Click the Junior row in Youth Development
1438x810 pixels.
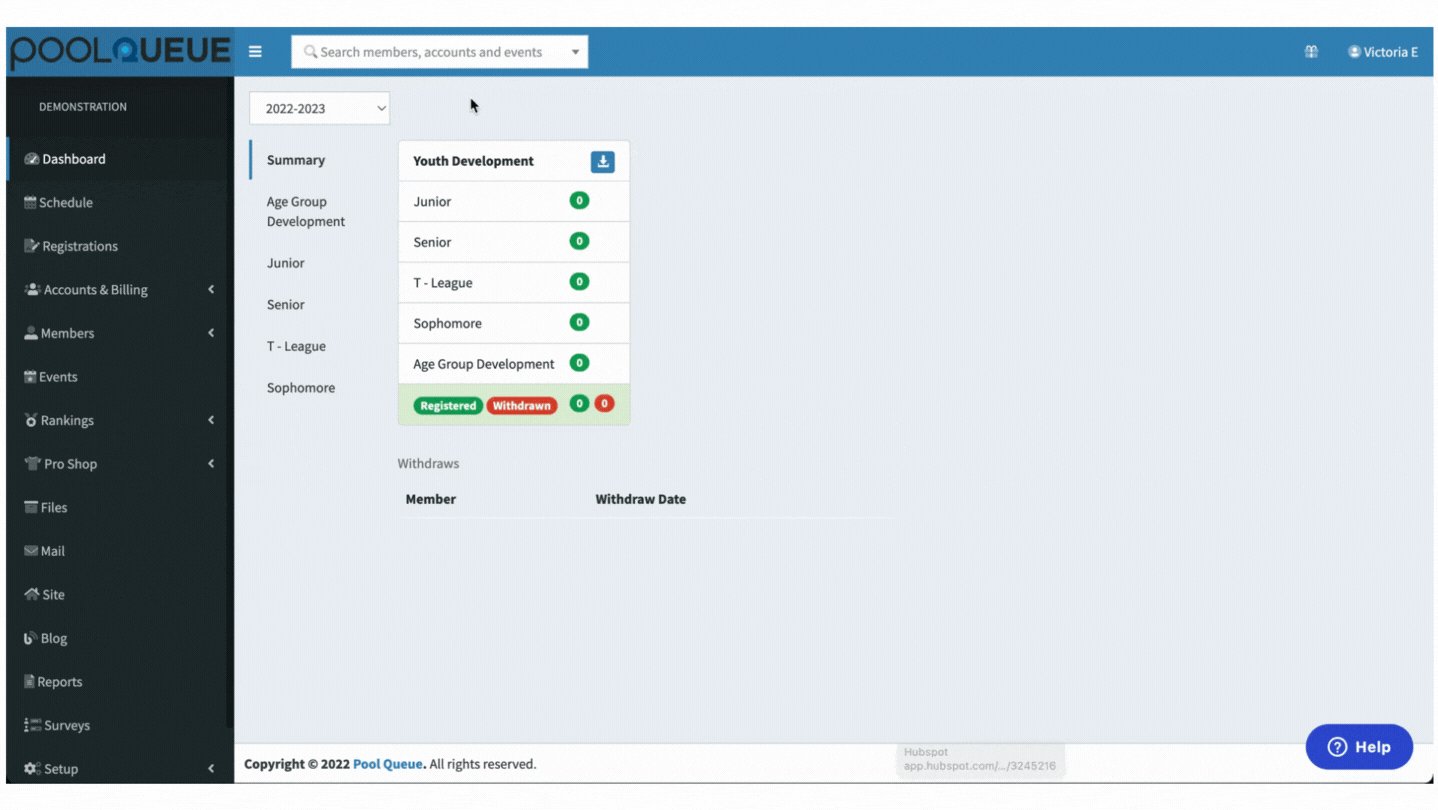tap(514, 201)
